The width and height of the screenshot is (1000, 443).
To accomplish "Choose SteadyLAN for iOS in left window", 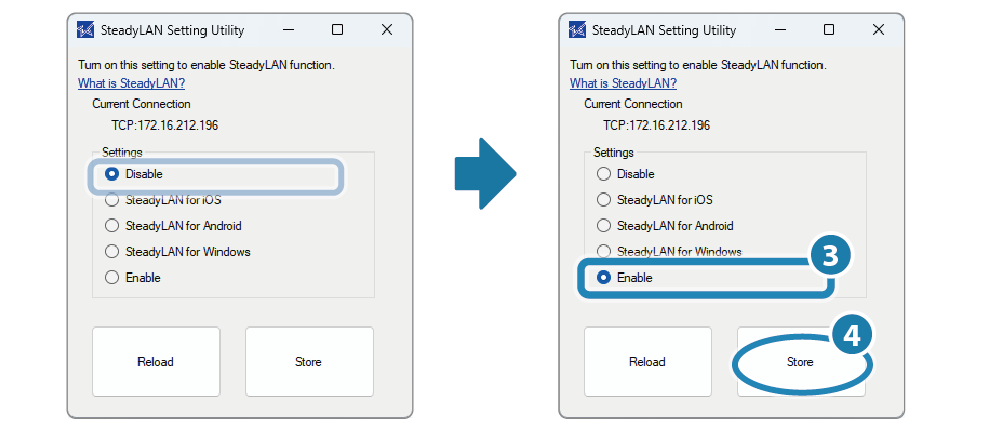I will [x=112, y=199].
